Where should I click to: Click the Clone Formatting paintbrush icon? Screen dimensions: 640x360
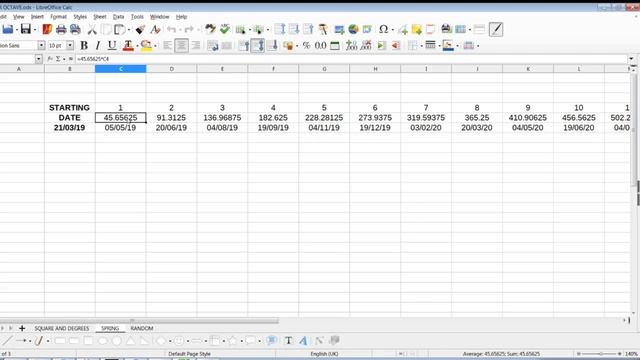141,29
